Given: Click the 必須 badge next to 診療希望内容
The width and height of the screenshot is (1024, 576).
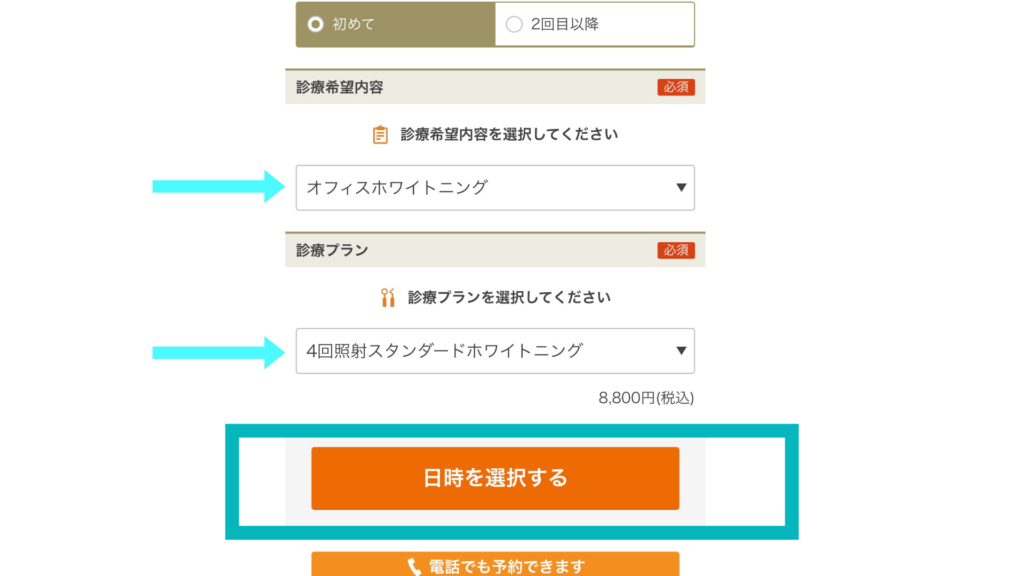Looking at the screenshot, I should [x=676, y=87].
